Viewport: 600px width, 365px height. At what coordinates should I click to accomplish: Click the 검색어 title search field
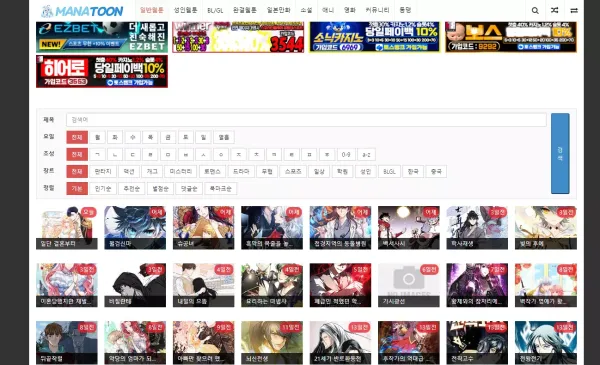tap(306, 120)
